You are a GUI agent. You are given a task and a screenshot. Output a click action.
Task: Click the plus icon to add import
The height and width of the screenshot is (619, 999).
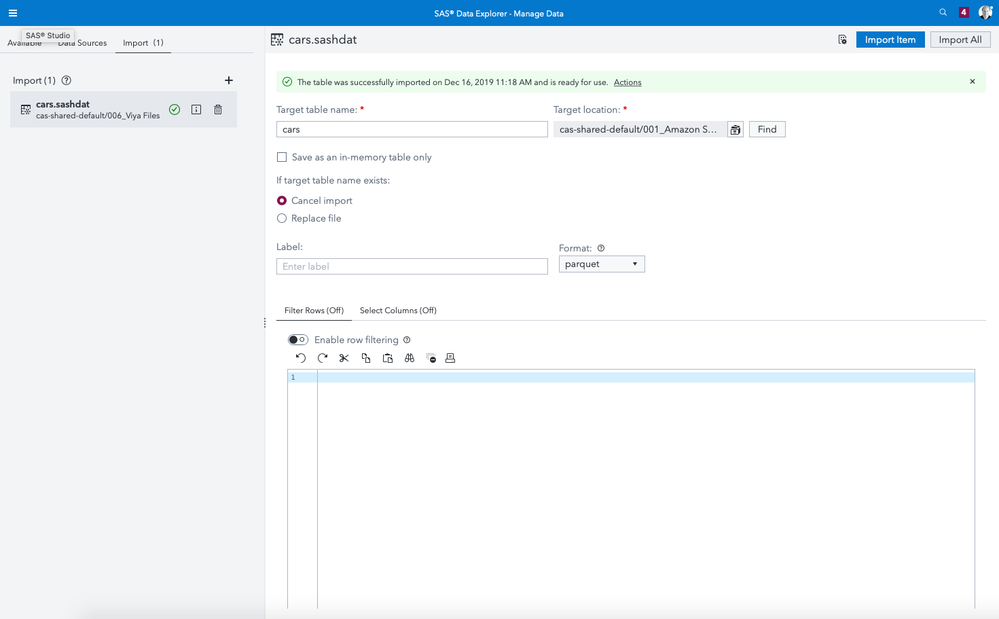click(x=229, y=80)
